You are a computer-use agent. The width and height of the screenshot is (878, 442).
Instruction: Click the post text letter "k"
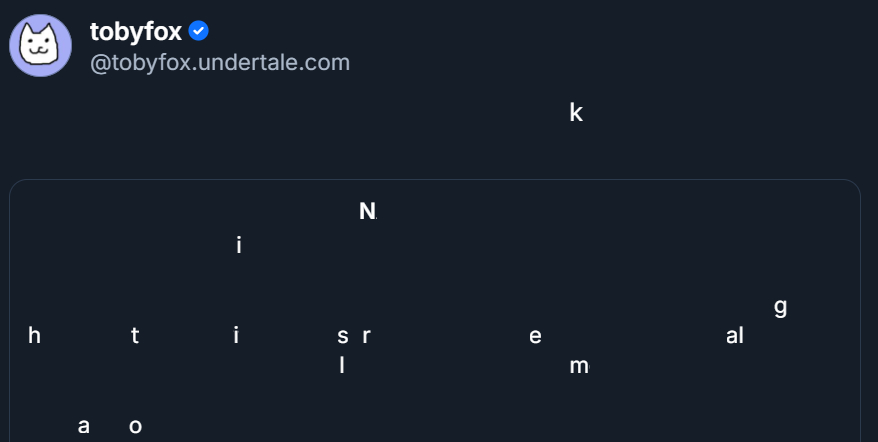(x=575, y=113)
